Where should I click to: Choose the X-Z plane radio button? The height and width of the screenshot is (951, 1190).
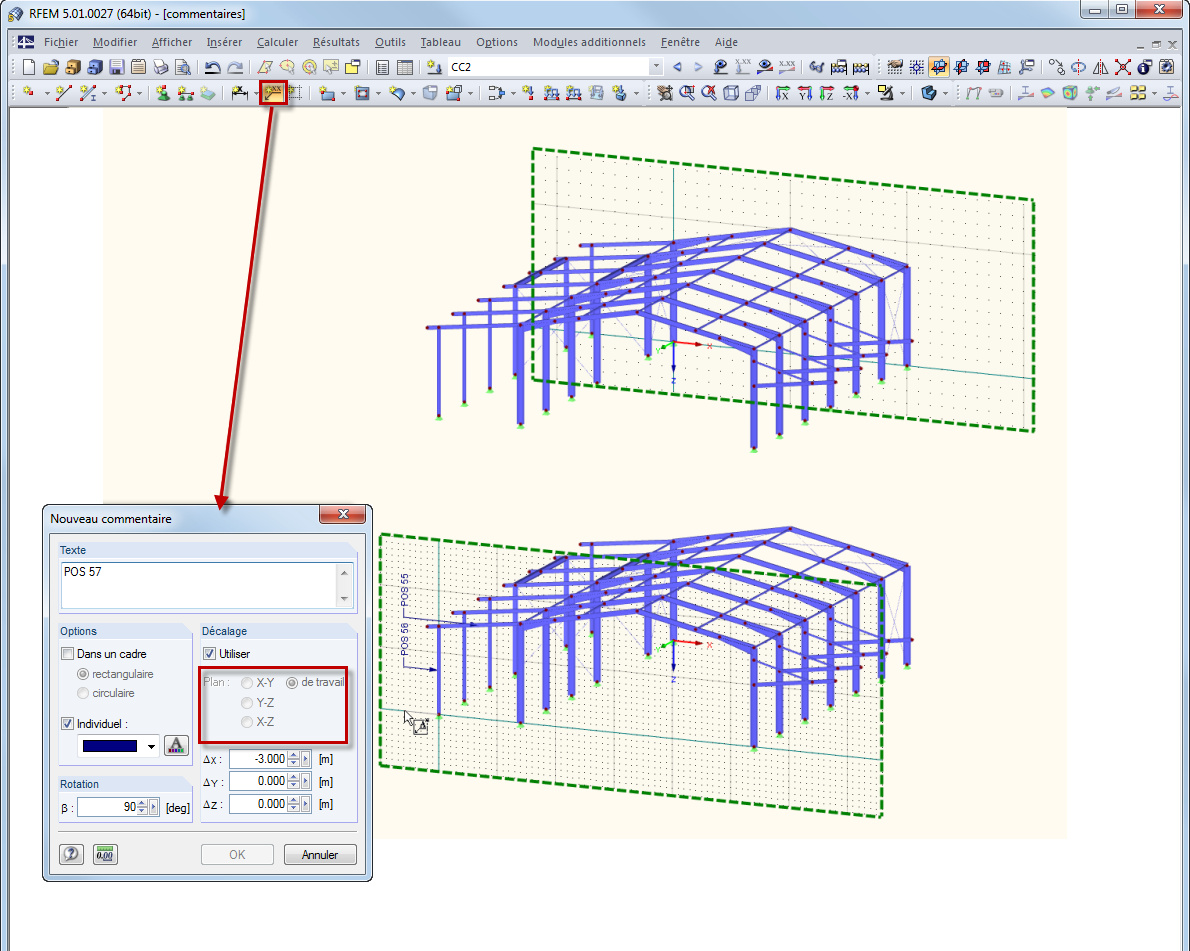click(247, 722)
